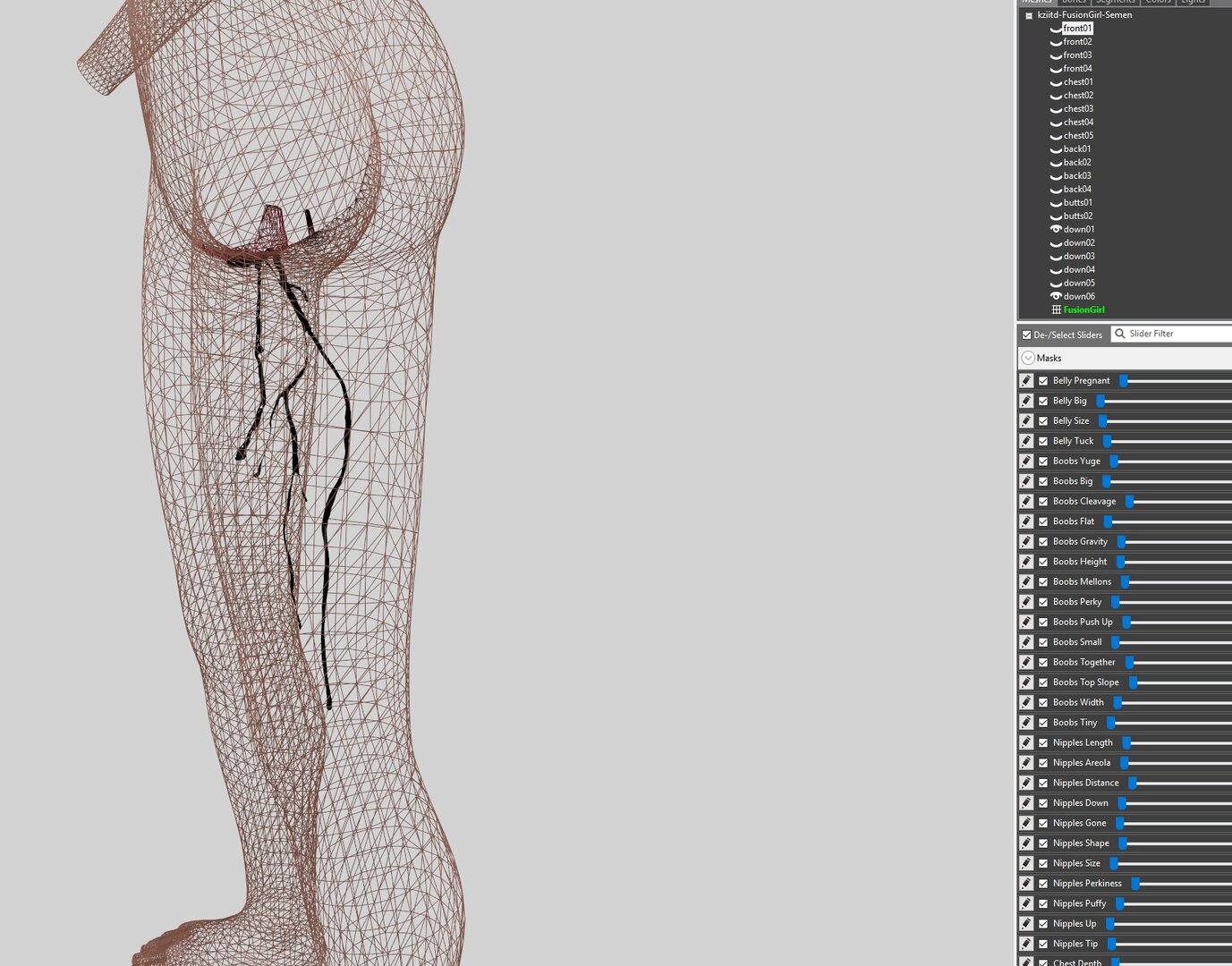The image size is (1232, 966).
Task: Toggle the De-/Select Sliders checkbox
Action: click(x=1026, y=335)
